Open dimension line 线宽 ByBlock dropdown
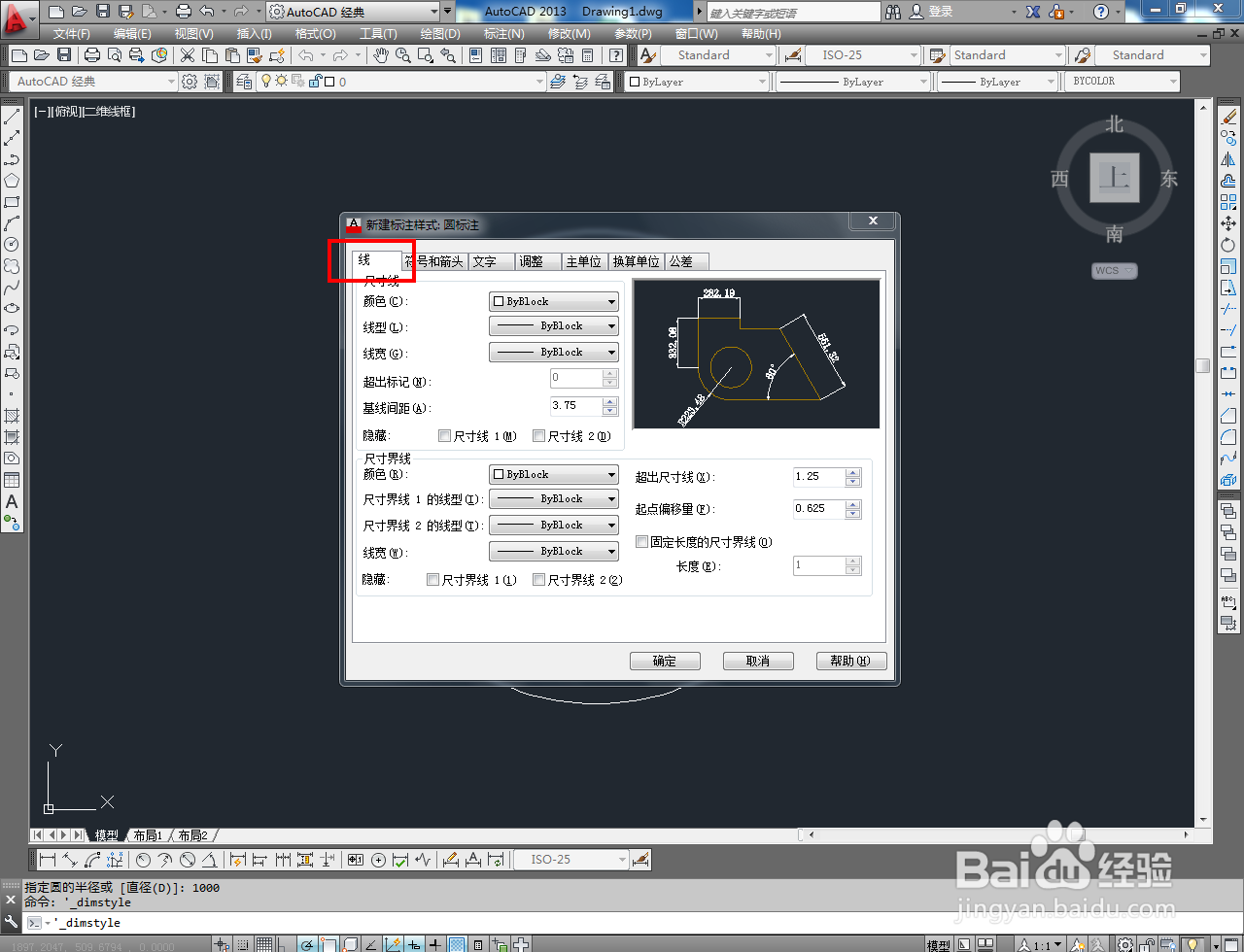The width and height of the screenshot is (1244, 952). [554, 353]
